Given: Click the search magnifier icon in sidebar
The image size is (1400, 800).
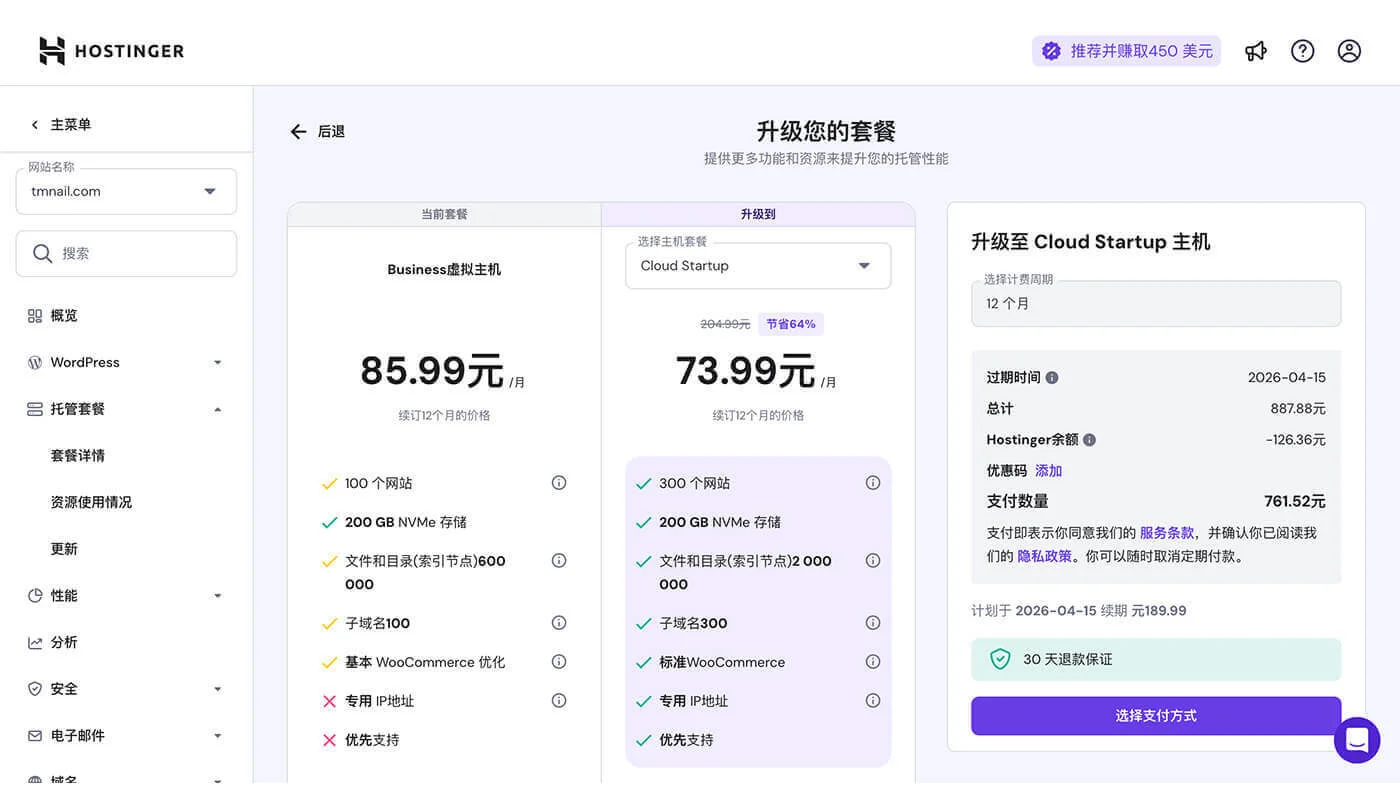Looking at the screenshot, I should (41, 253).
